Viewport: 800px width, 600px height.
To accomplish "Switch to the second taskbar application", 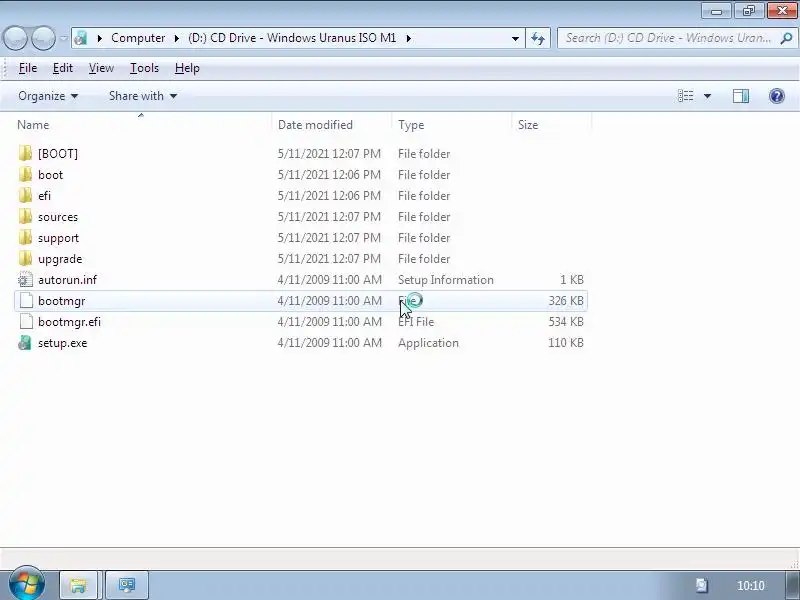I will tap(127, 585).
